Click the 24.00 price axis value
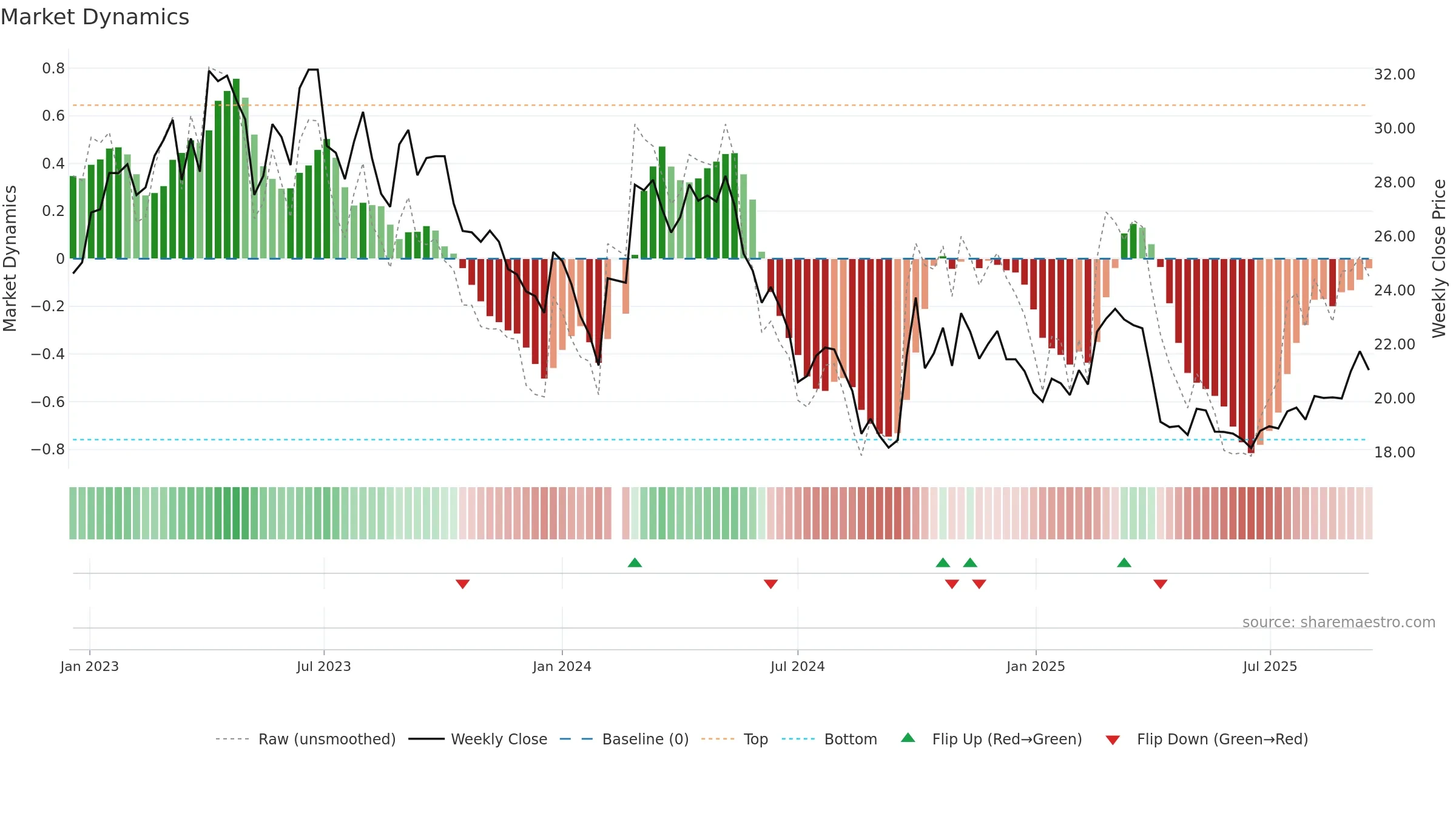Screen dimensions: 1456x819 pyautogui.click(x=1395, y=290)
